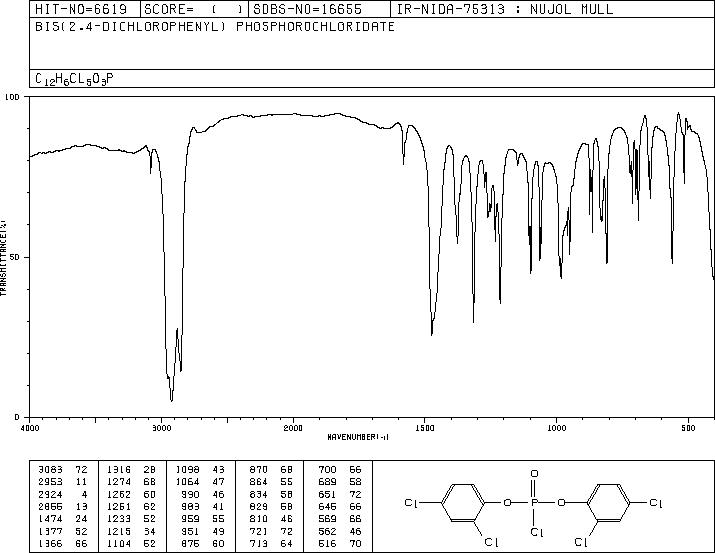
Task: Select the 1377 peak table entry
Action: coord(62,531)
